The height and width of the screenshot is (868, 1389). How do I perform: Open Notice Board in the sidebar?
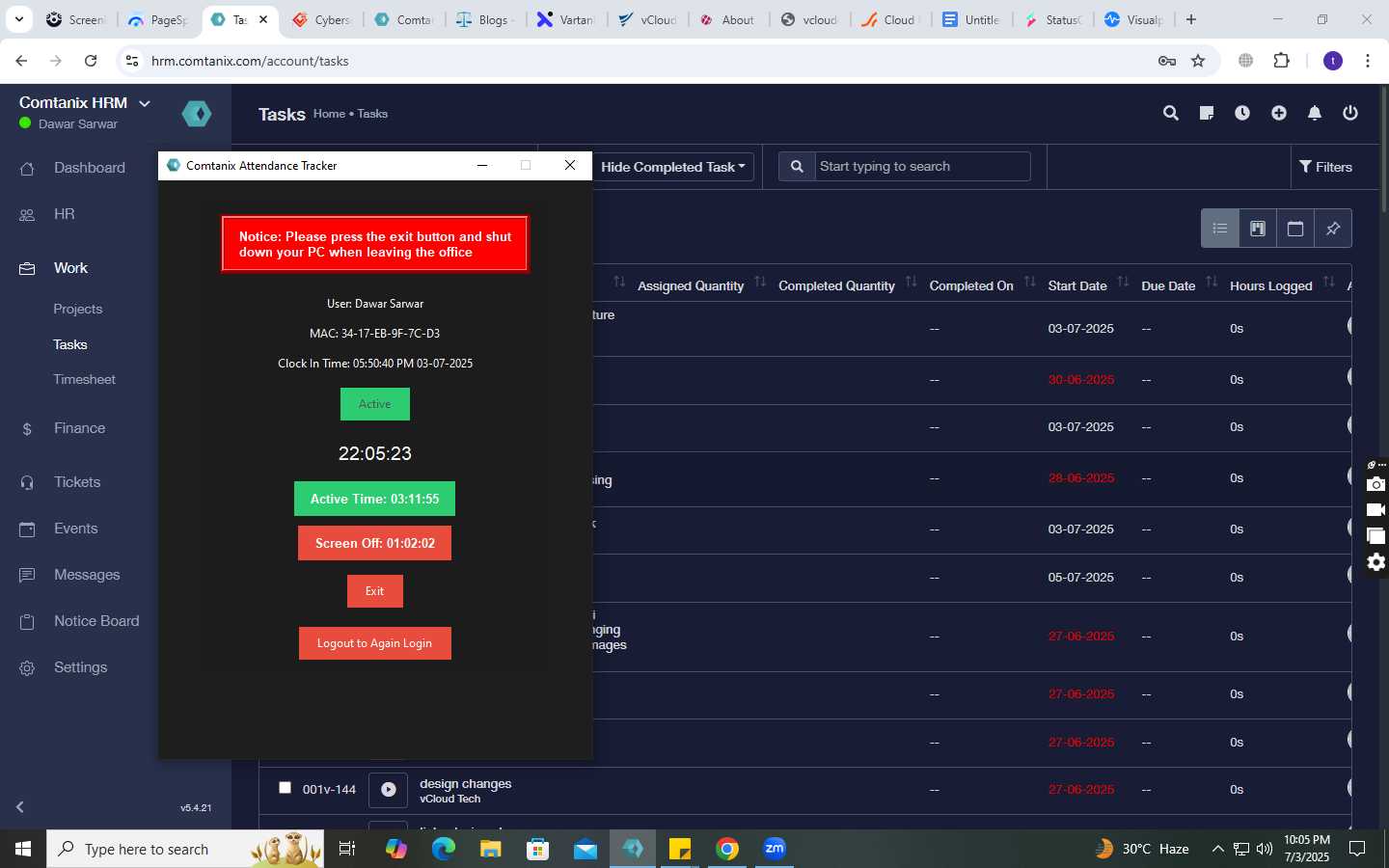[x=96, y=621]
